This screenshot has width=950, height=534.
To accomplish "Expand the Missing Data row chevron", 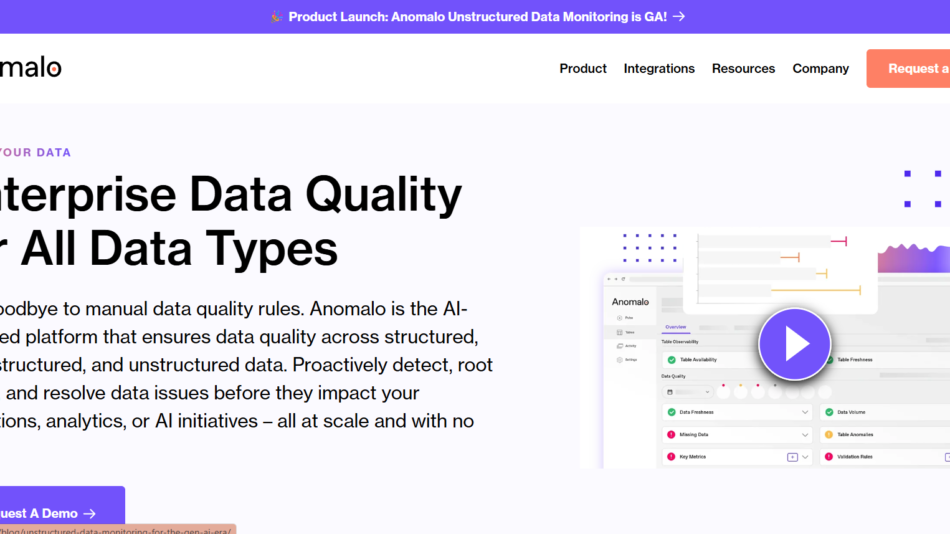I will pyautogui.click(x=805, y=435).
